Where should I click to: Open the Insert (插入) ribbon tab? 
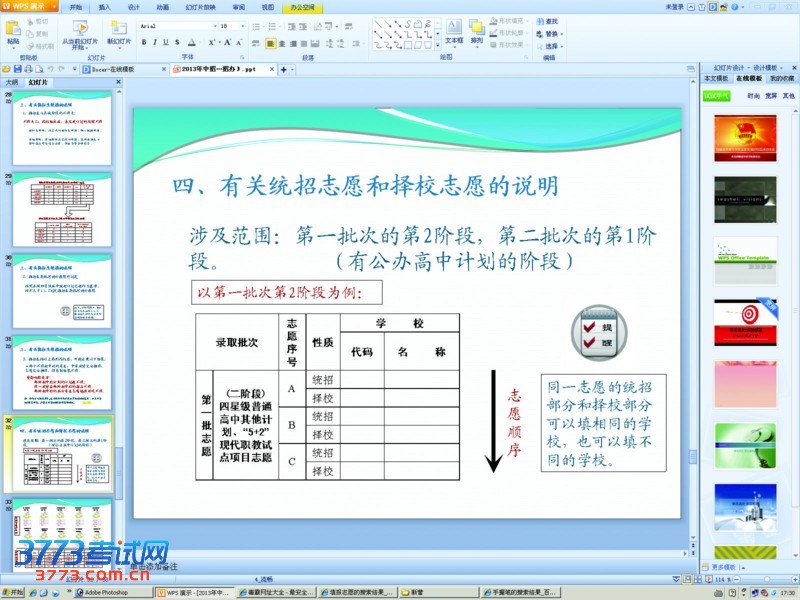click(104, 6)
